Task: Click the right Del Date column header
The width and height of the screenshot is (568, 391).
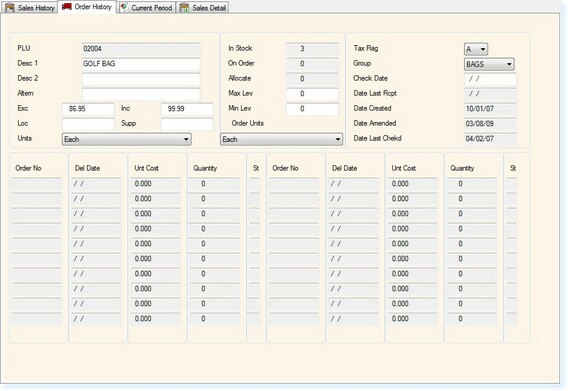Action: 344,168
